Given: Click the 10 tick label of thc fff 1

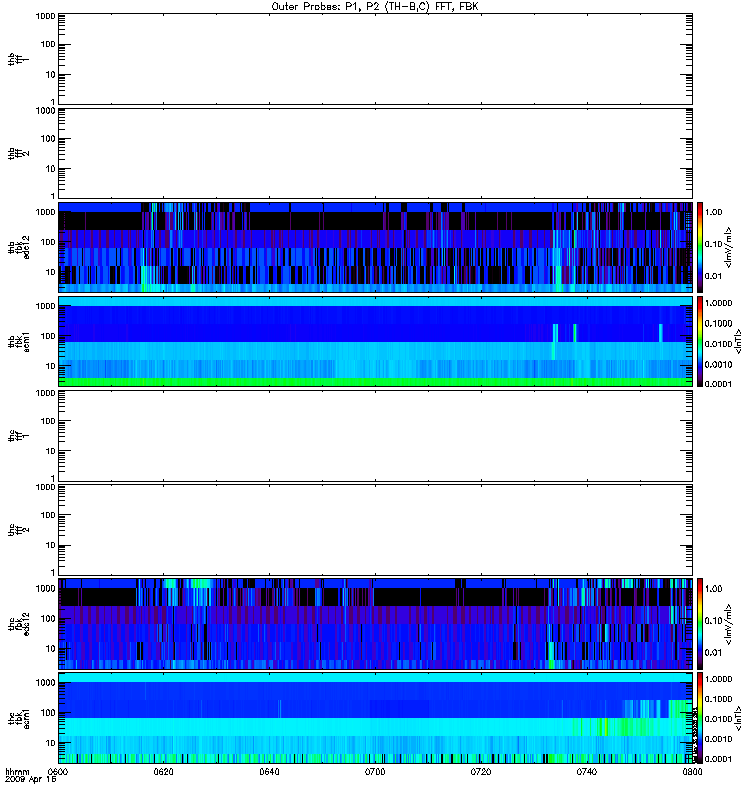Looking at the screenshot, I should tap(51, 452).
